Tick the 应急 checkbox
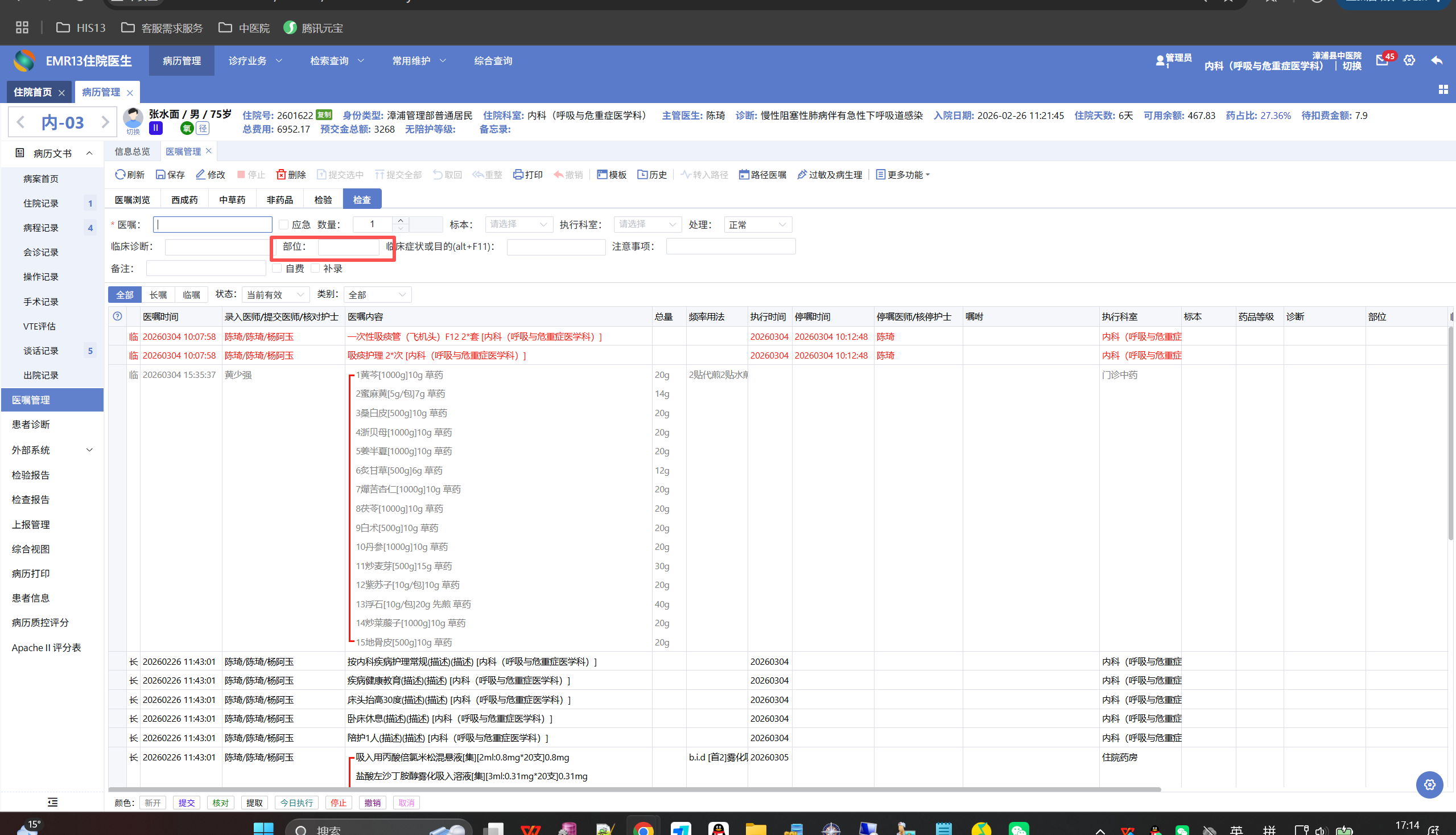 pos(283,224)
